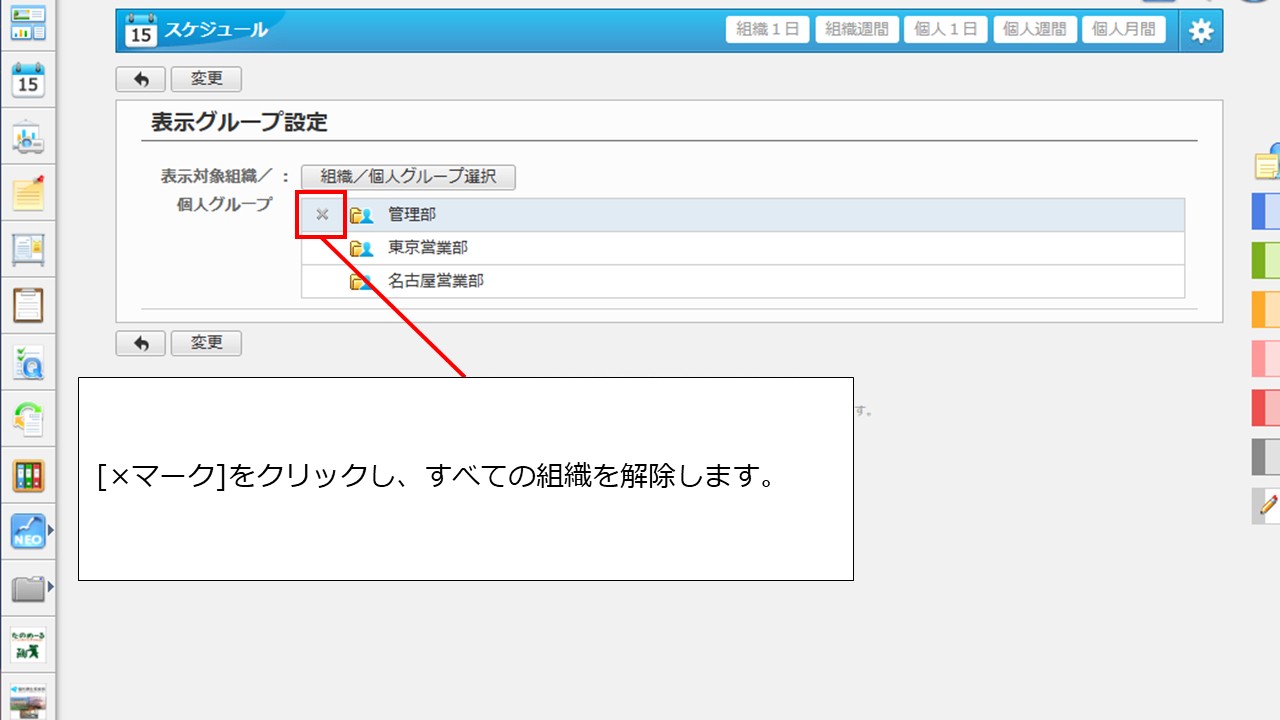This screenshot has height=720, width=1280.
Task: Switch to the 個人週間 view tab
Action: 1035,30
